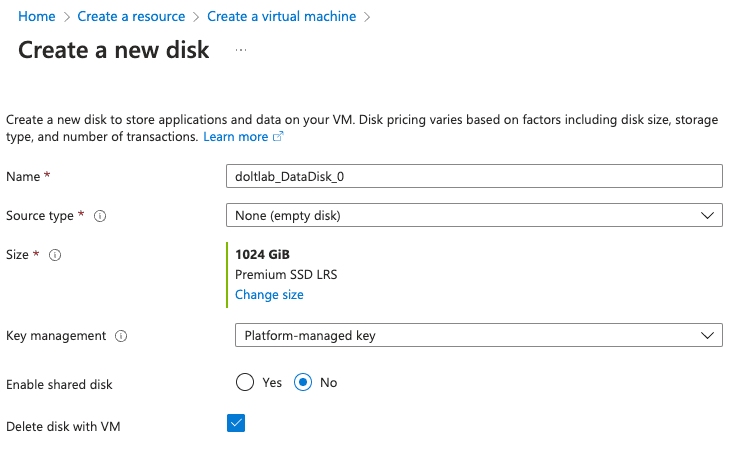Uncheck the Delete disk with VM checkbox
744x457 pixels.
point(236,423)
